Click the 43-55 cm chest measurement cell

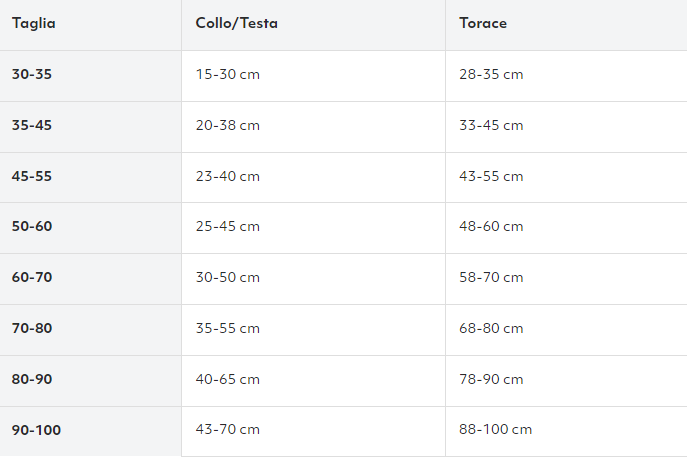(x=491, y=176)
